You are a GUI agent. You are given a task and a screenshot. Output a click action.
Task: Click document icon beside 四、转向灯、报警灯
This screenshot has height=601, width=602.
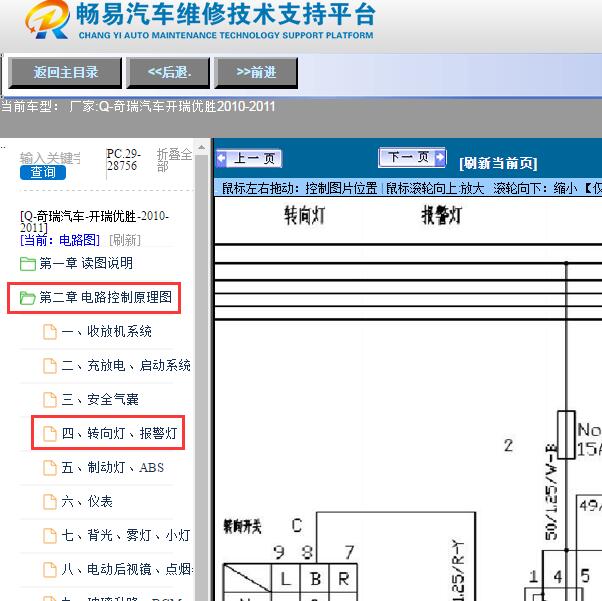pyautogui.click(x=50, y=434)
